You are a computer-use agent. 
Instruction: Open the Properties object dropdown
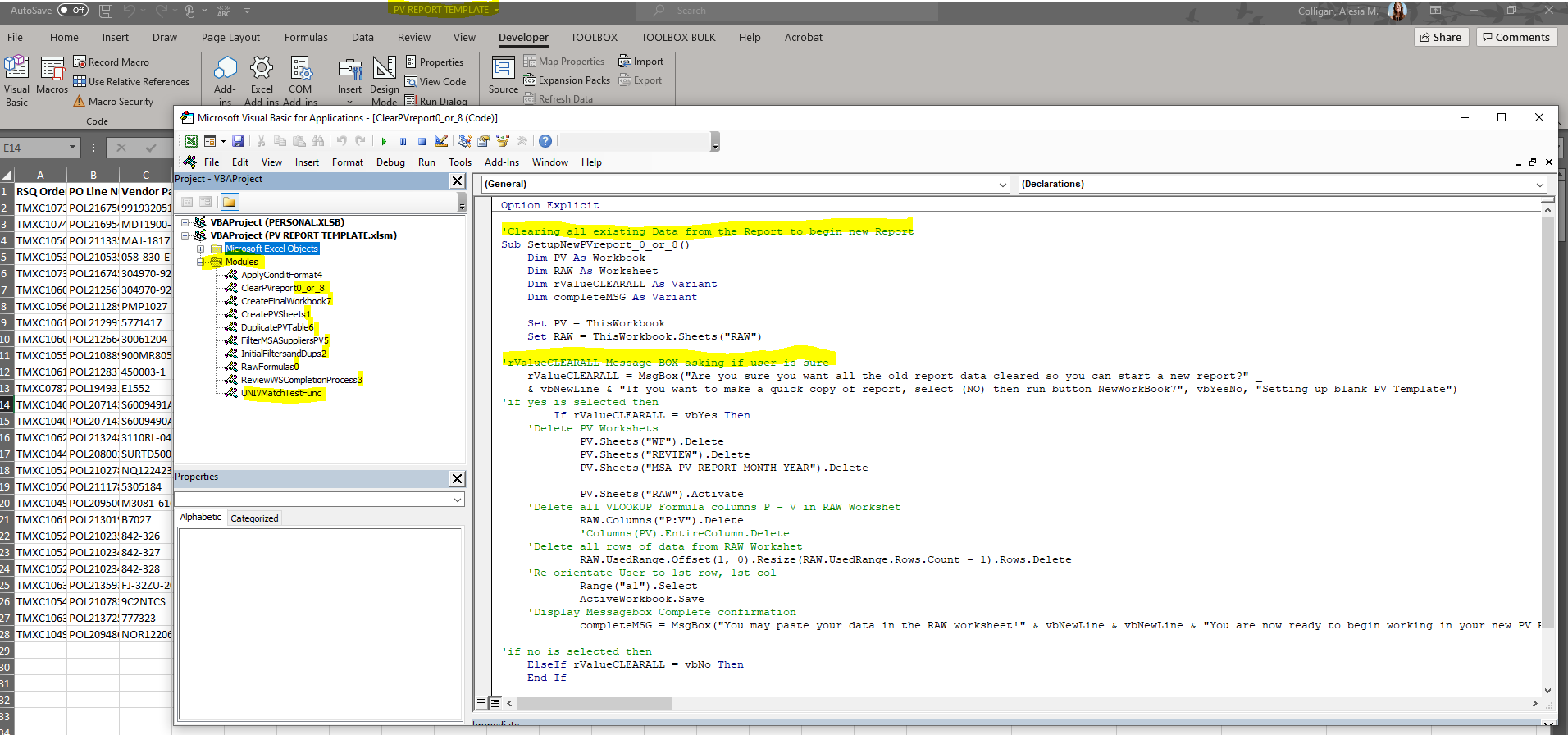click(x=458, y=500)
